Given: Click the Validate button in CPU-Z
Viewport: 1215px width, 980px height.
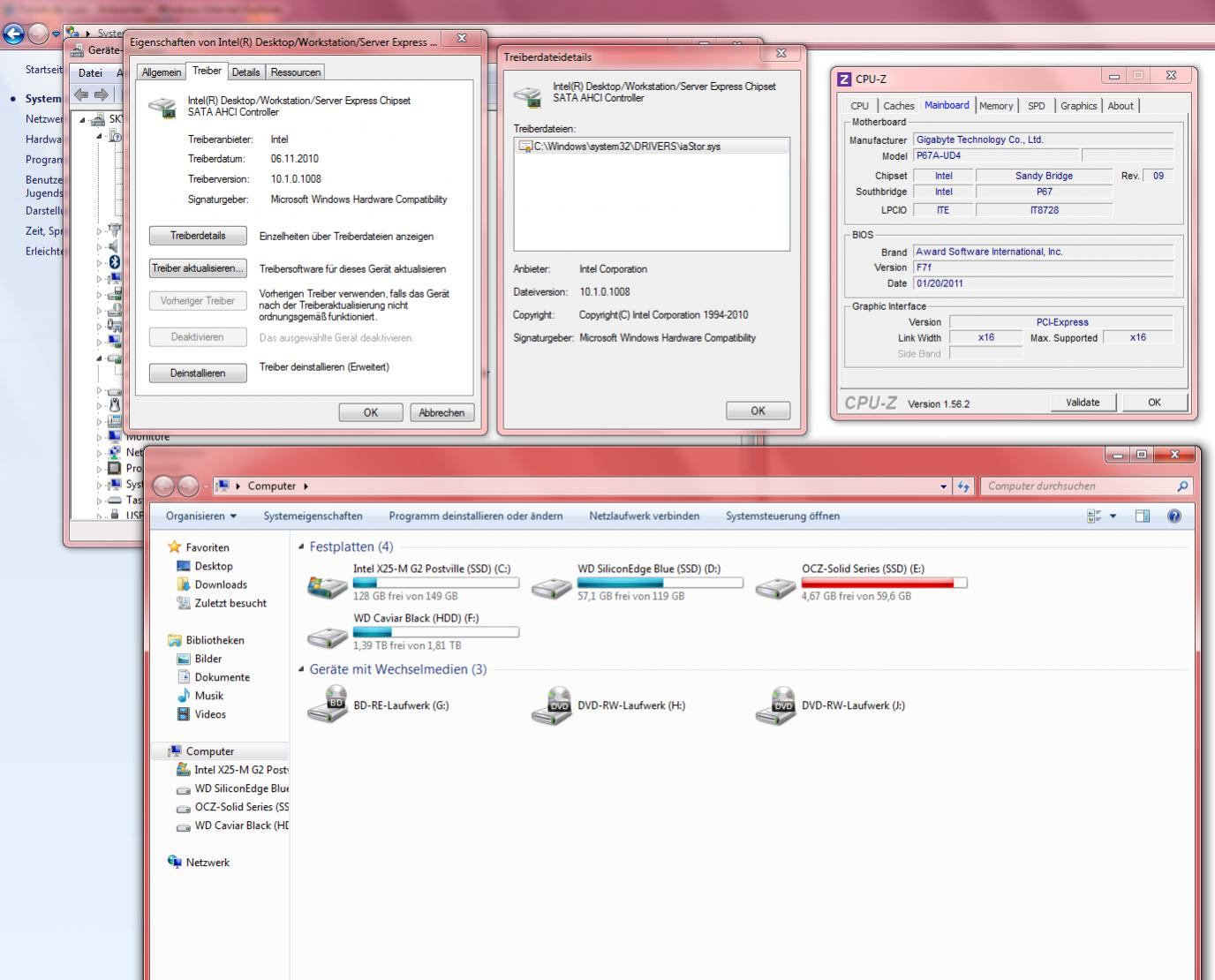Looking at the screenshot, I should tap(1083, 403).
